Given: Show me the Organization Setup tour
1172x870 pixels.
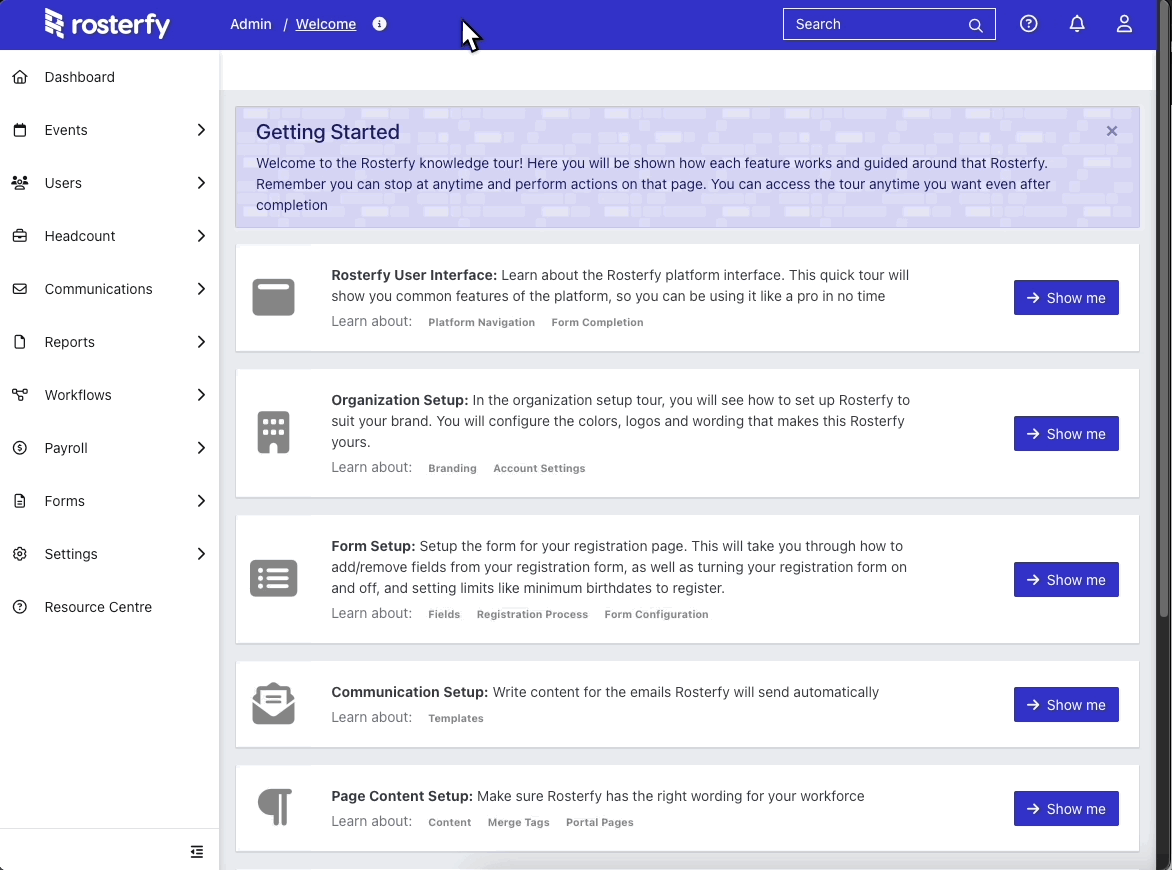Looking at the screenshot, I should (1066, 434).
